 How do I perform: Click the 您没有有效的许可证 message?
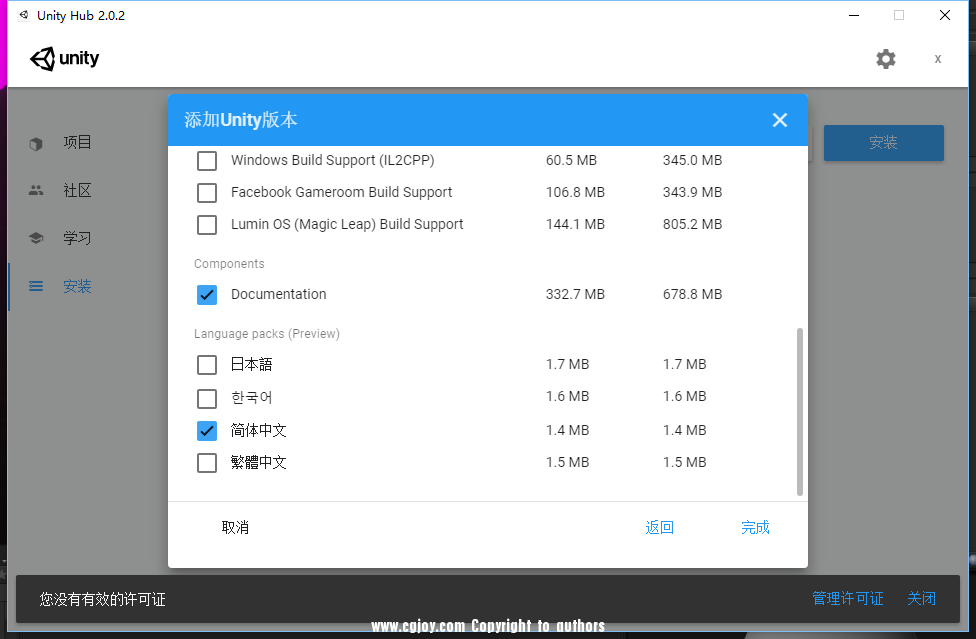(103, 599)
